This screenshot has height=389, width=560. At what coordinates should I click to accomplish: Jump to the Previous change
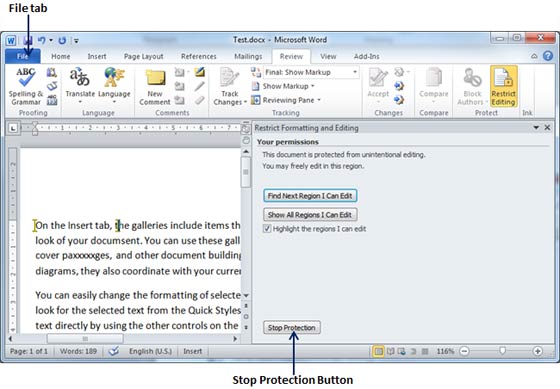tap(399, 86)
